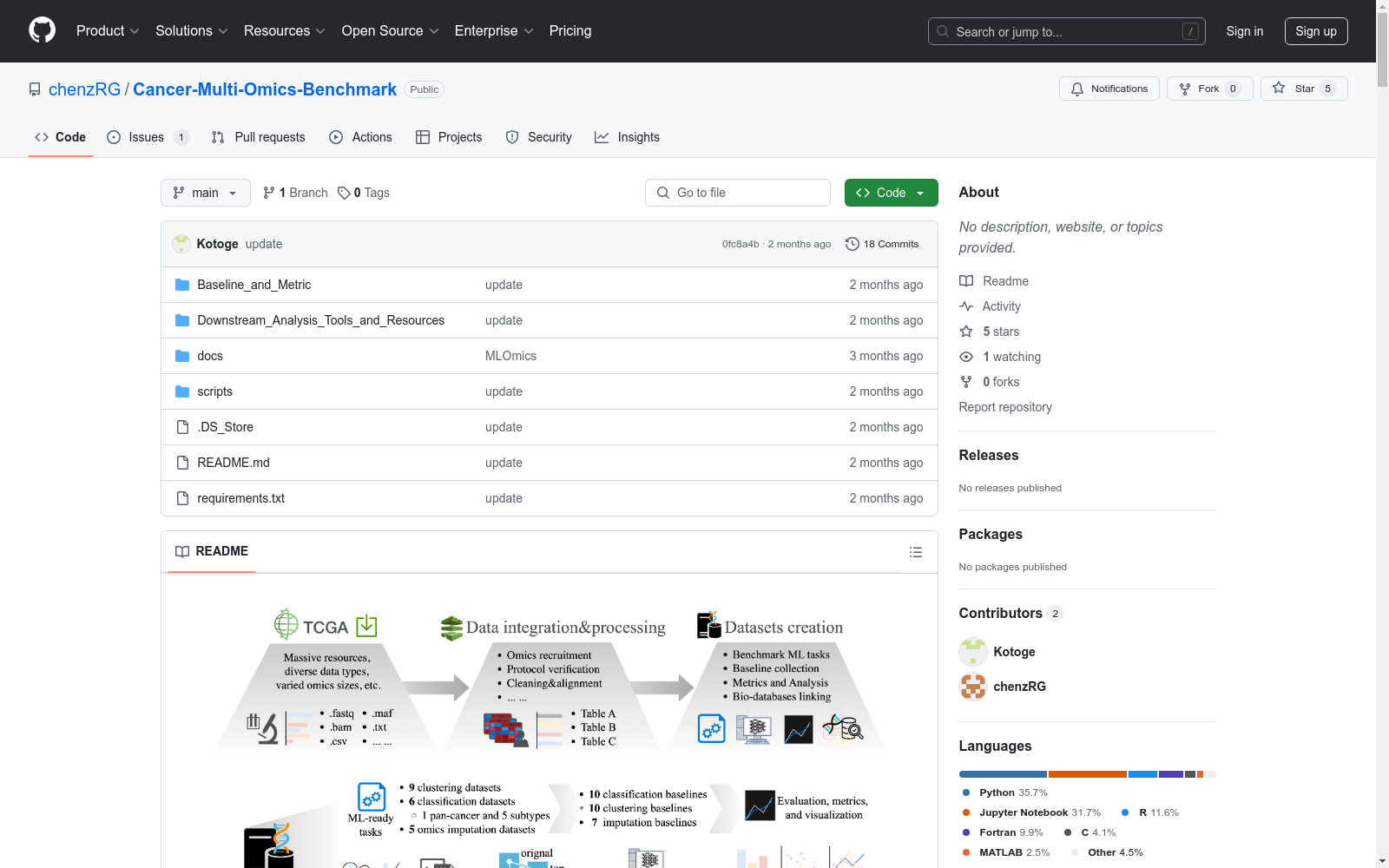Click the chenzRG contributor avatar
The image size is (1389, 868).
(x=973, y=687)
